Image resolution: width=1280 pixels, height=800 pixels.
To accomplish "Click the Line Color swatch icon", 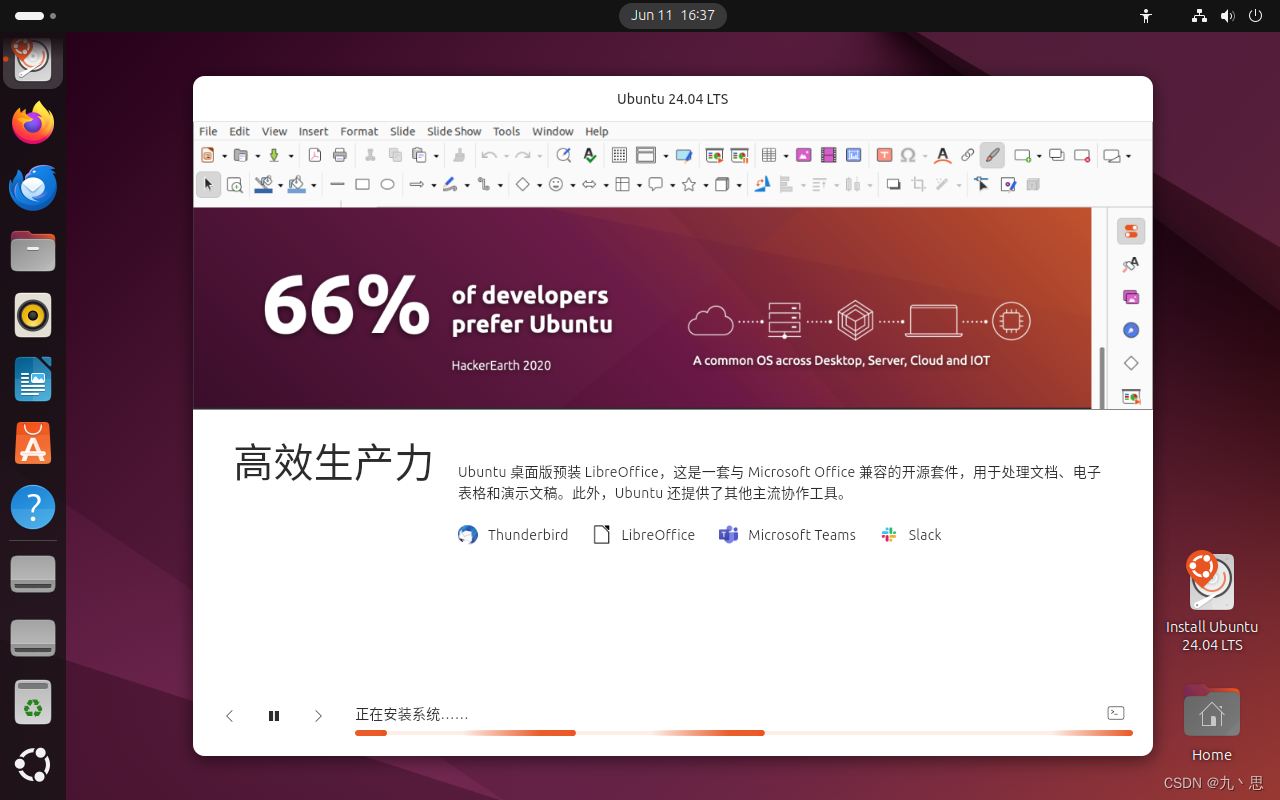I will [x=263, y=184].
